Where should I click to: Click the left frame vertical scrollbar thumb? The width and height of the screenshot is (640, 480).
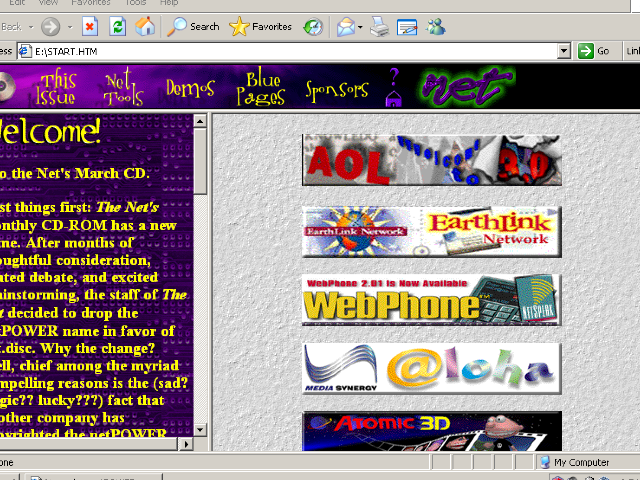tap(200, 161)
